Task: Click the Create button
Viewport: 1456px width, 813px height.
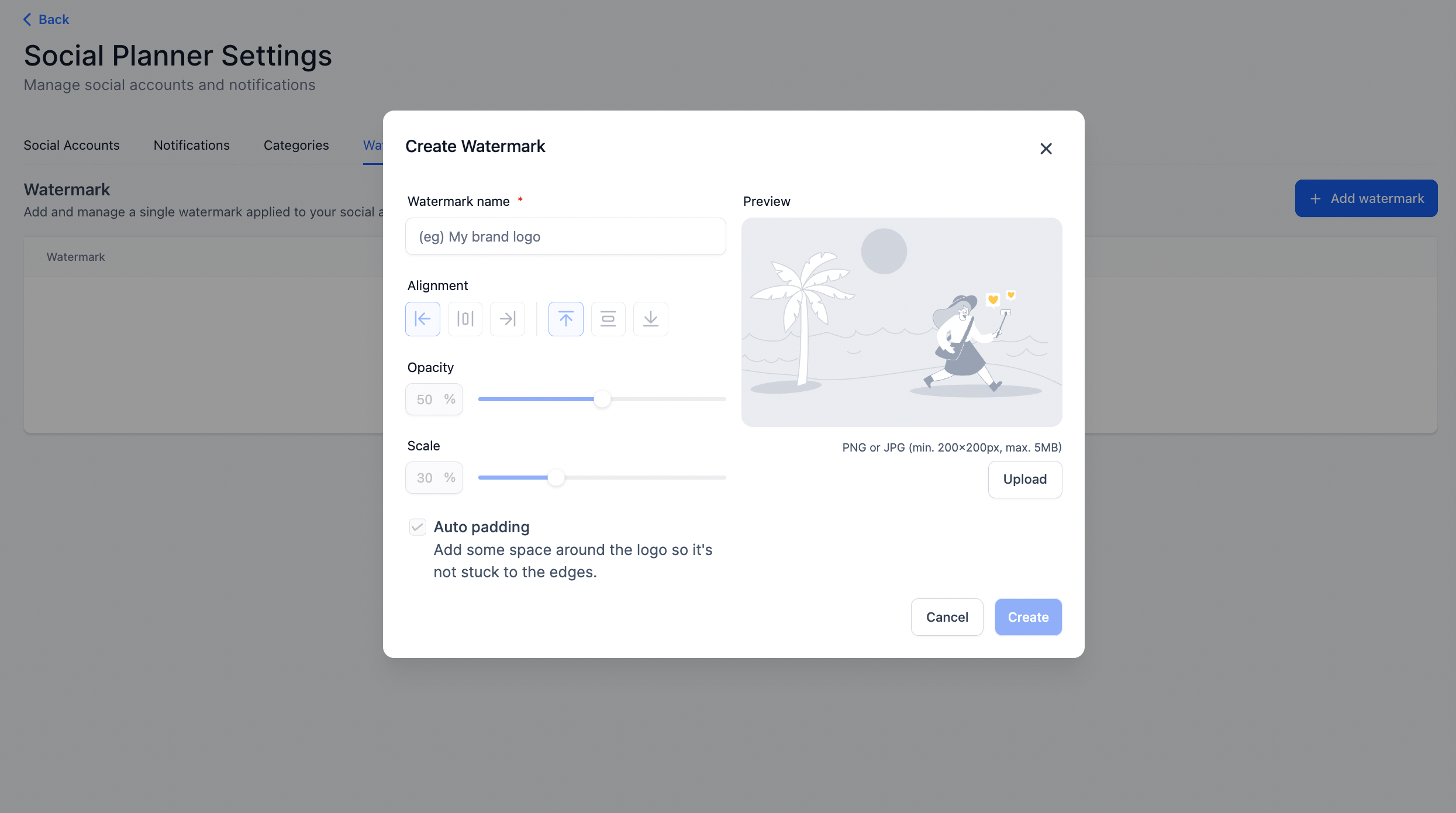Action: tap(1027, 617)
